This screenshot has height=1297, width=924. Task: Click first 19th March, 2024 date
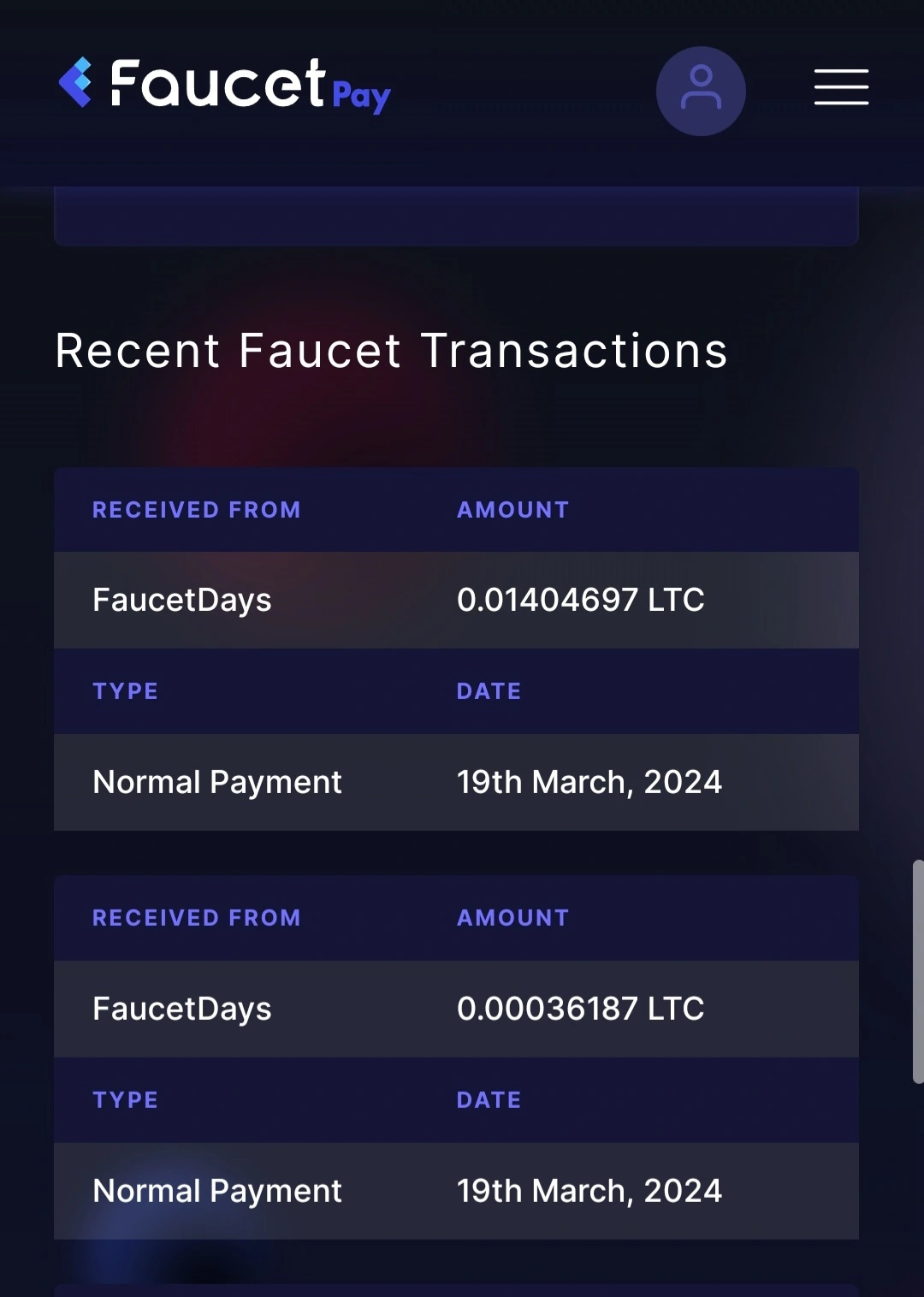(589, 783)
